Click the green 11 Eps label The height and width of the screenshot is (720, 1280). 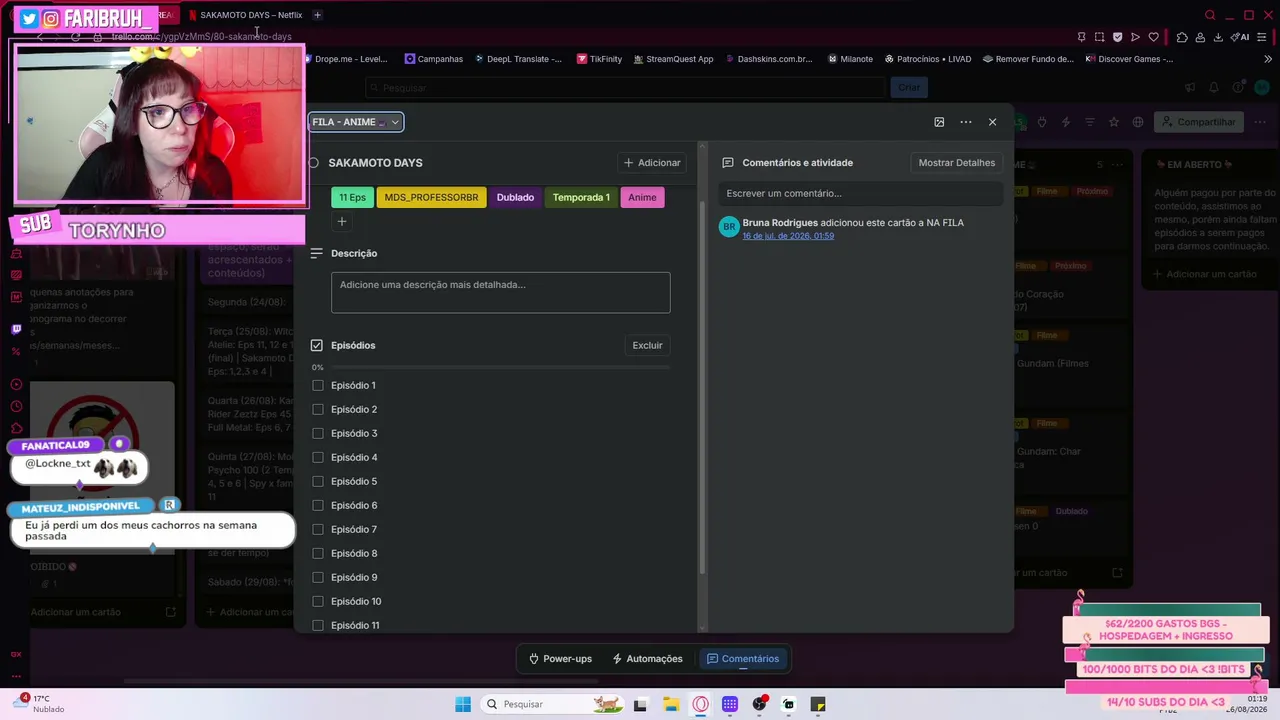pyautogui.click(x=352, y=198)
